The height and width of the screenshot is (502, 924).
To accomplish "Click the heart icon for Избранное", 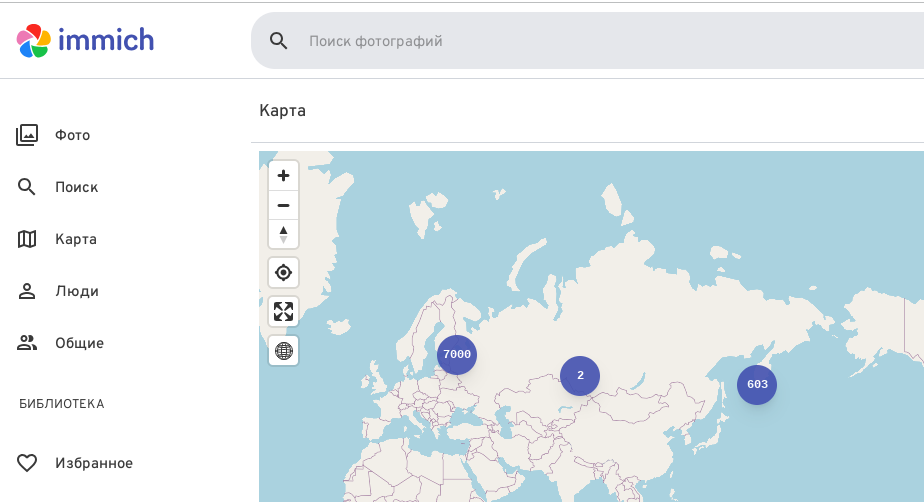I will pos(27,463).
